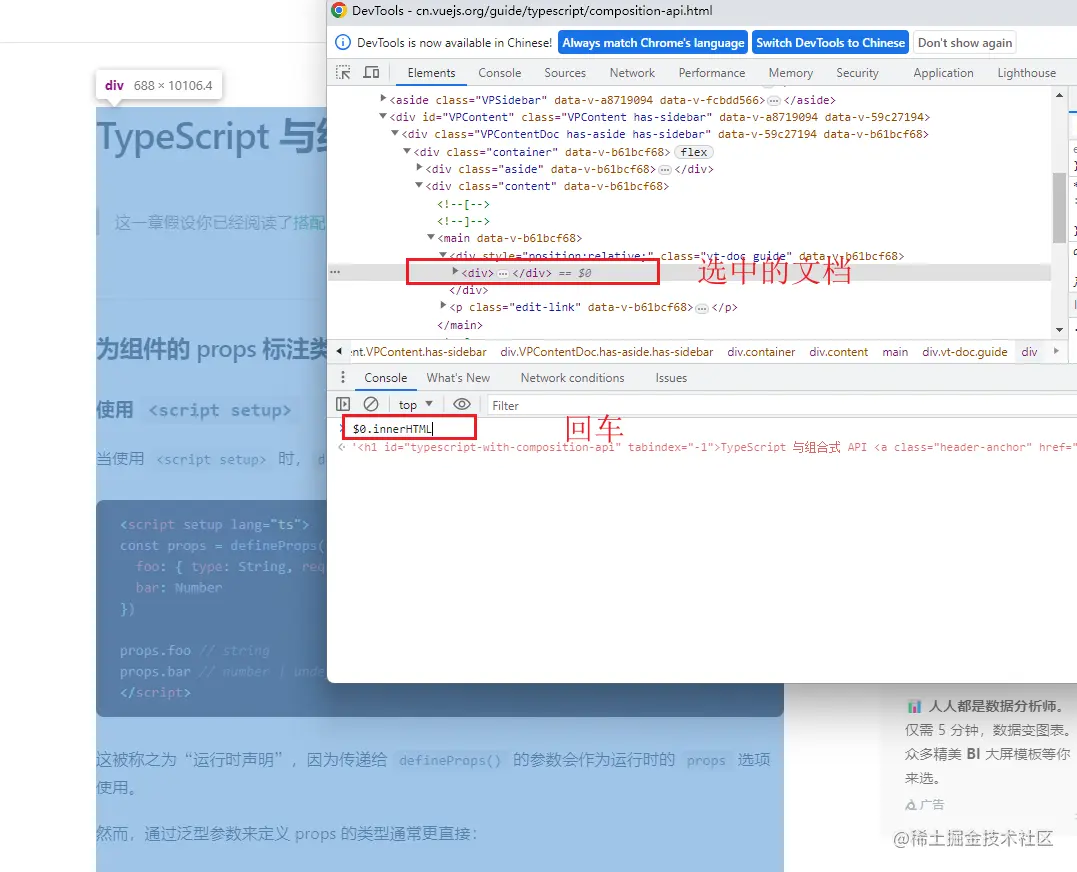Open the Issues drawer tab
This screenshot has width=1077, height=872.
671,378
